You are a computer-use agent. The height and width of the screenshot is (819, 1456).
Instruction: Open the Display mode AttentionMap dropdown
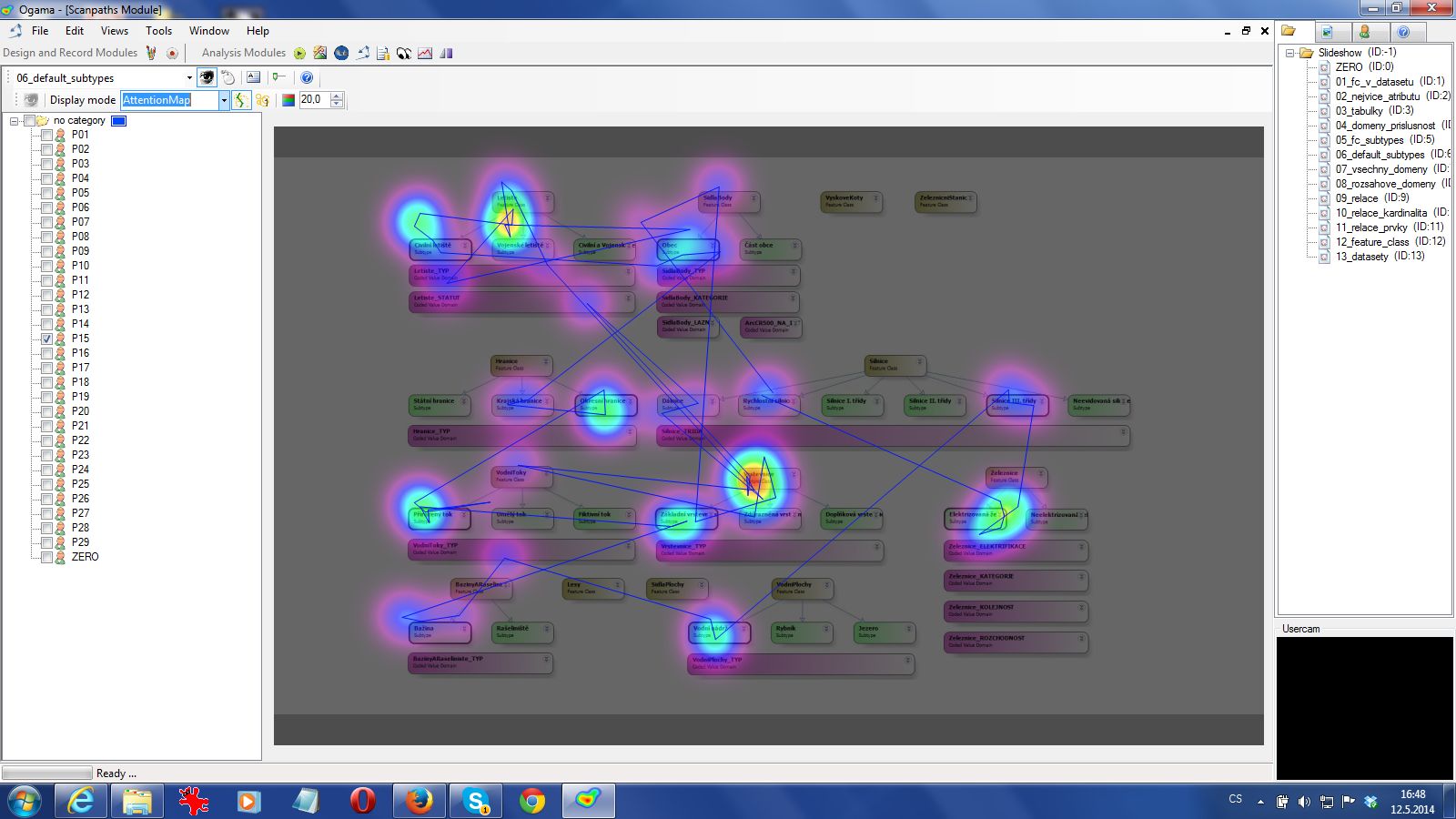pyautogui.click(x=224, y=100)
